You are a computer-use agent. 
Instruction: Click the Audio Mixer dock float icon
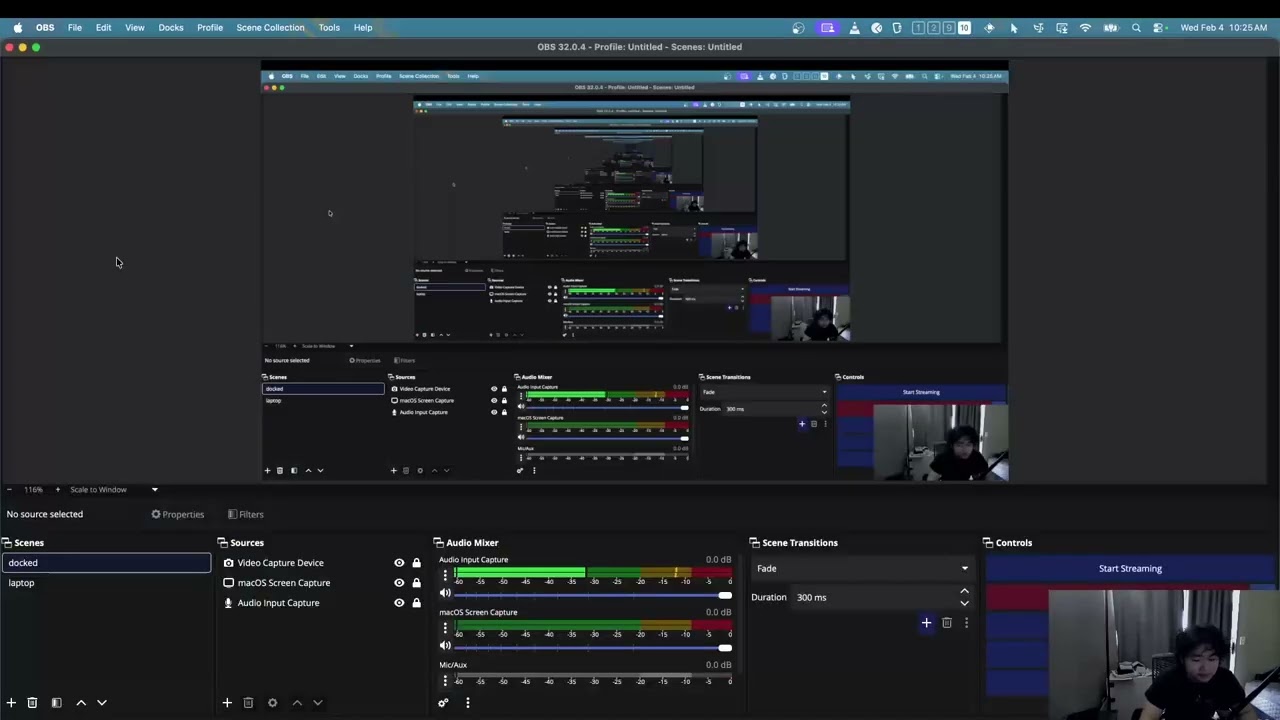[439, 543]
